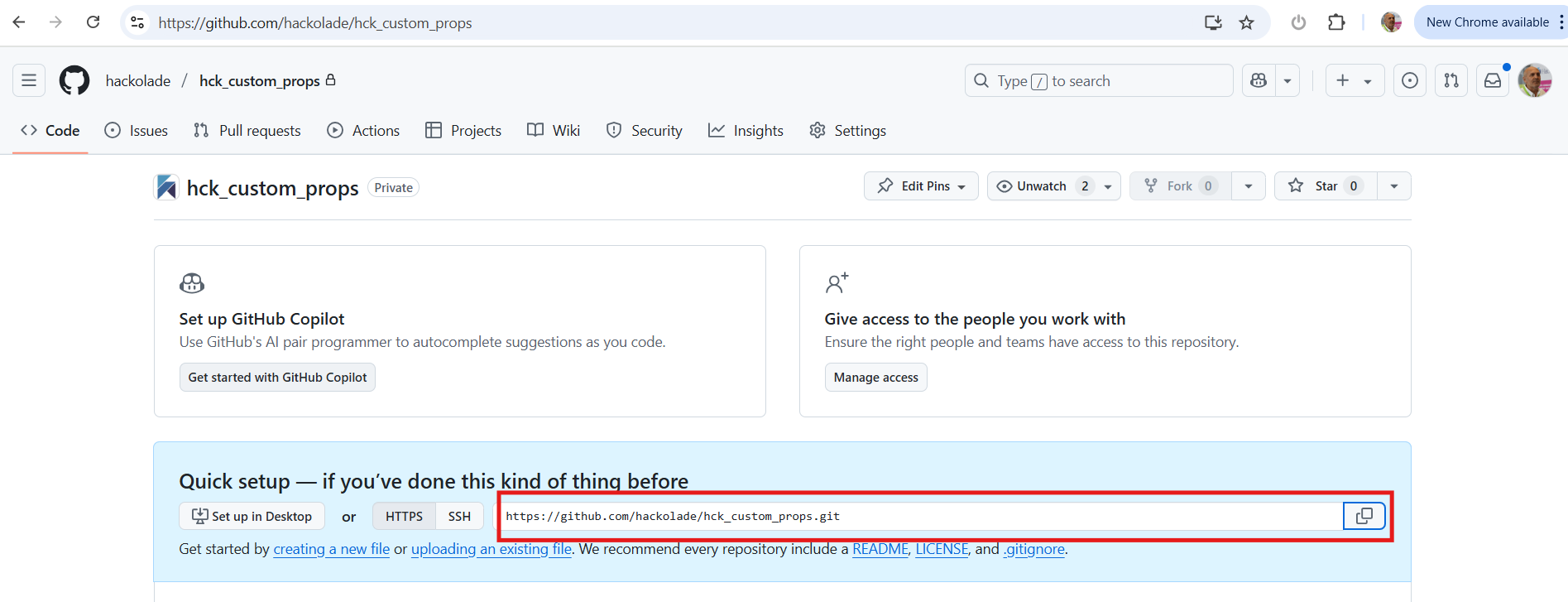Click Get started with GitHub Copilot
Image resolution: width=1568 pixels, height=602 pixels.
pyautogui.click(x=277, y=377)
